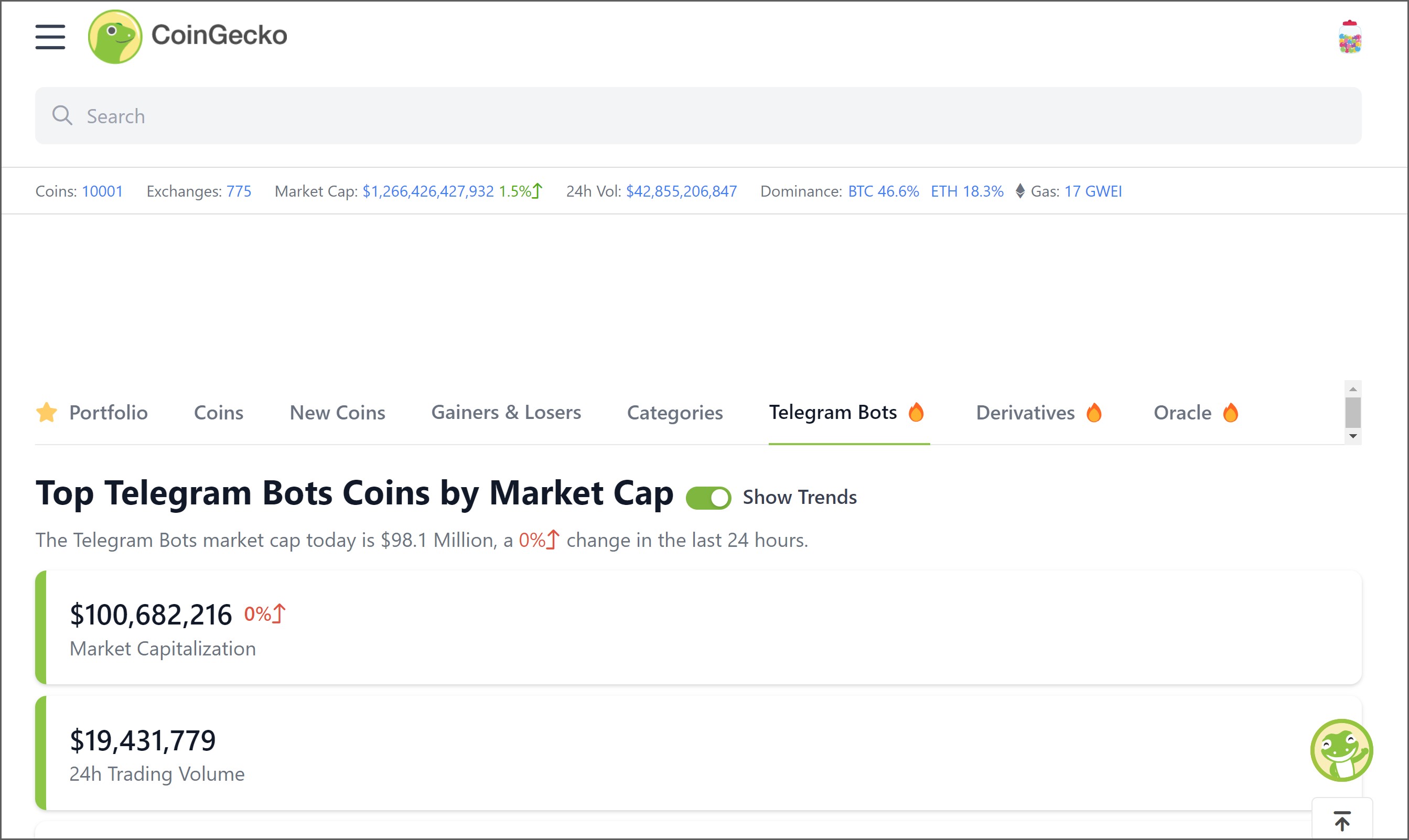Viewport: 1409px width, 840px height.
Task: Click the search magnifier icon
Action: click(62, 115)
